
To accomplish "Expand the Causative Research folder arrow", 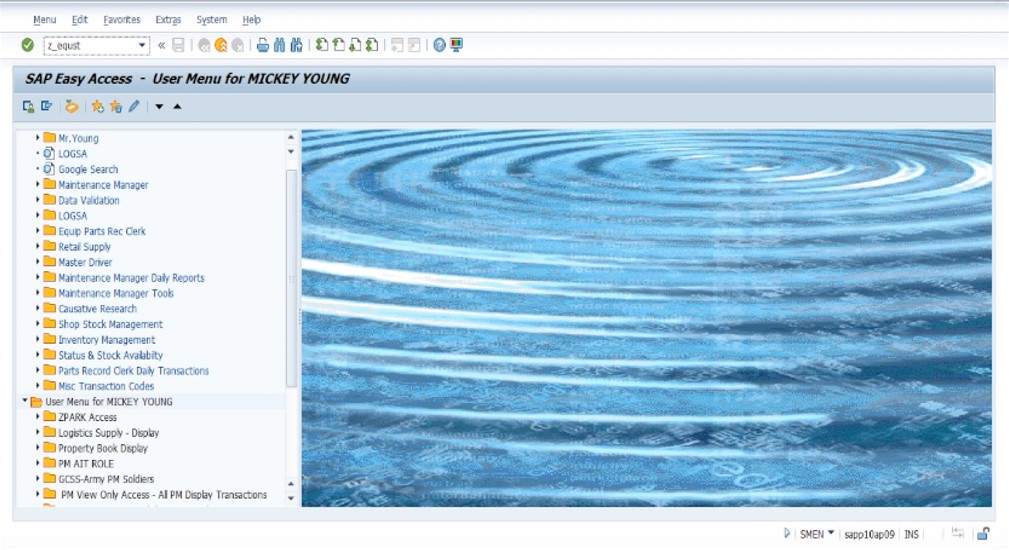I will click(x=37, y=308).
